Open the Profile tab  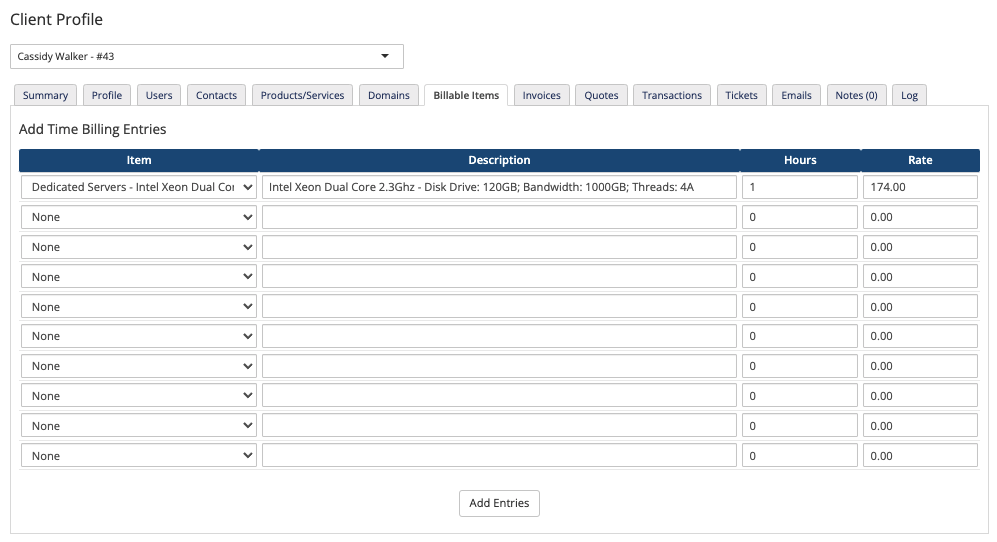coord(107,95)
